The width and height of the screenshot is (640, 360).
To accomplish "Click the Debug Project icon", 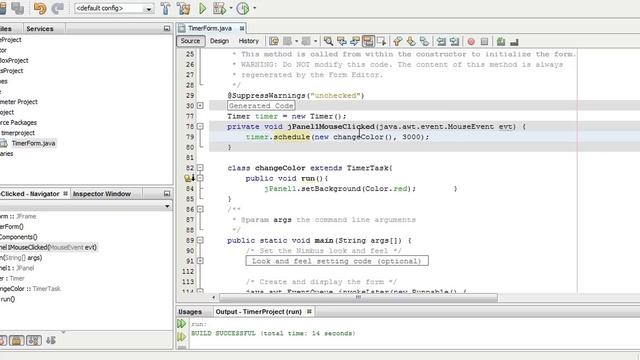I will pos(219,8).
